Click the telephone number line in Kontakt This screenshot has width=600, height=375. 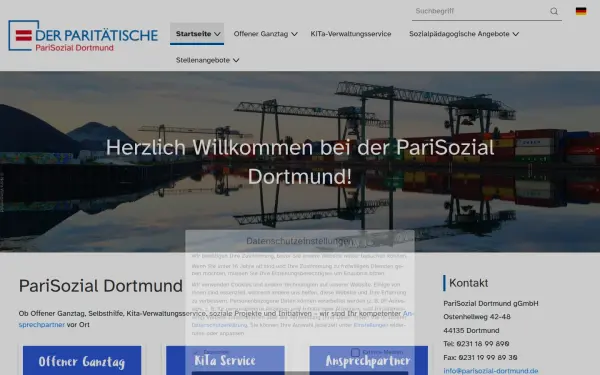tap(476, 344)
